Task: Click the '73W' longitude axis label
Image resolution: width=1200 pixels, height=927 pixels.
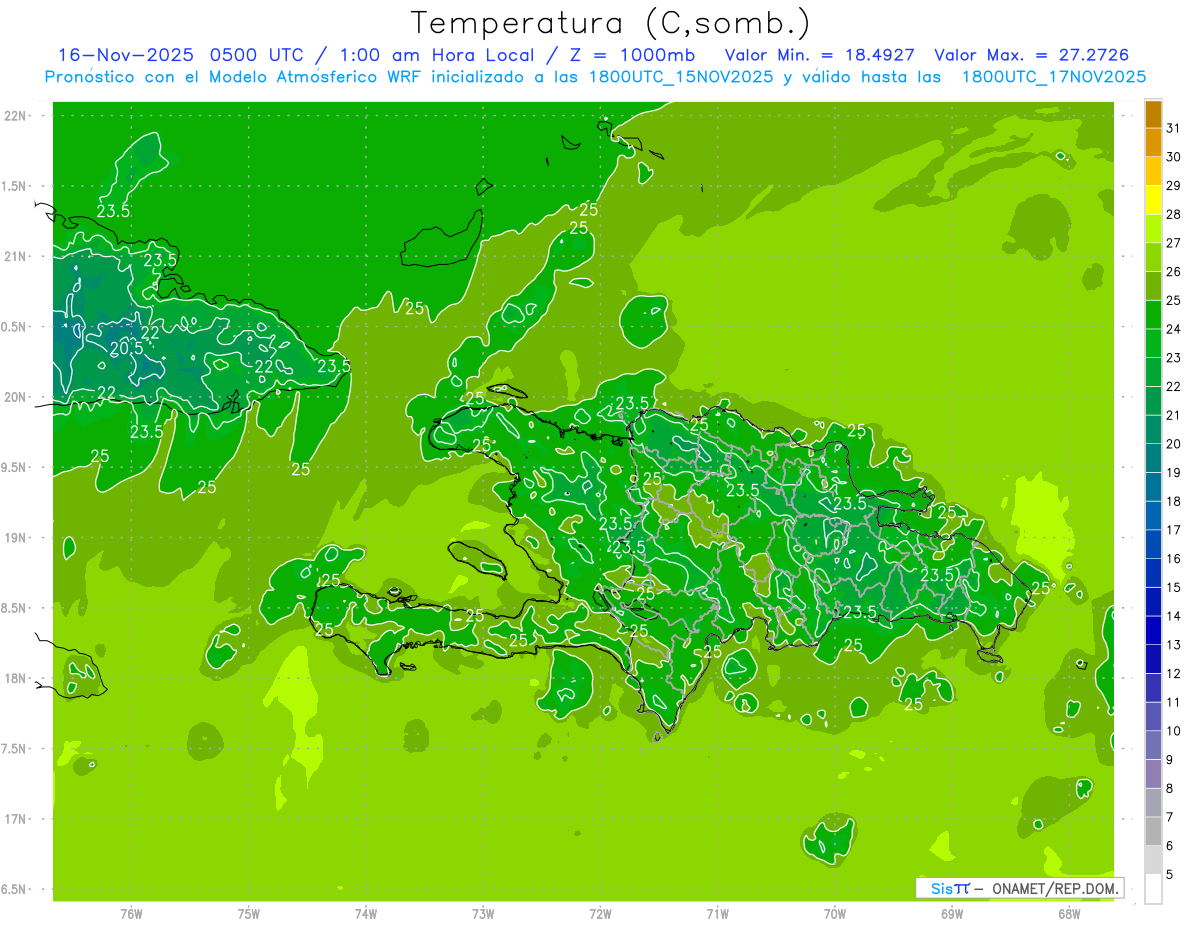Action: 483,914
